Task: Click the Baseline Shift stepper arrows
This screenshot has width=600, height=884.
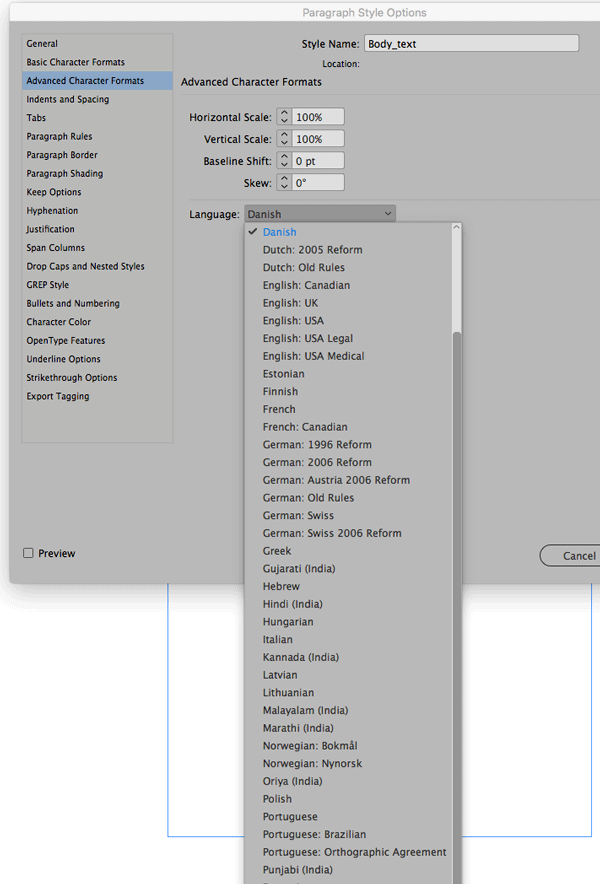Action: coord(284,161)
